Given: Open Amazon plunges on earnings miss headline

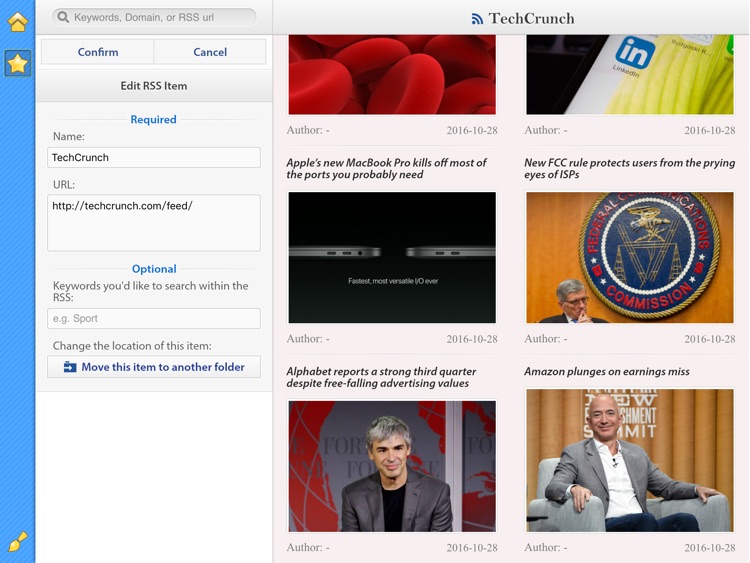Looking at the screenshot, I should coord(607,371).
